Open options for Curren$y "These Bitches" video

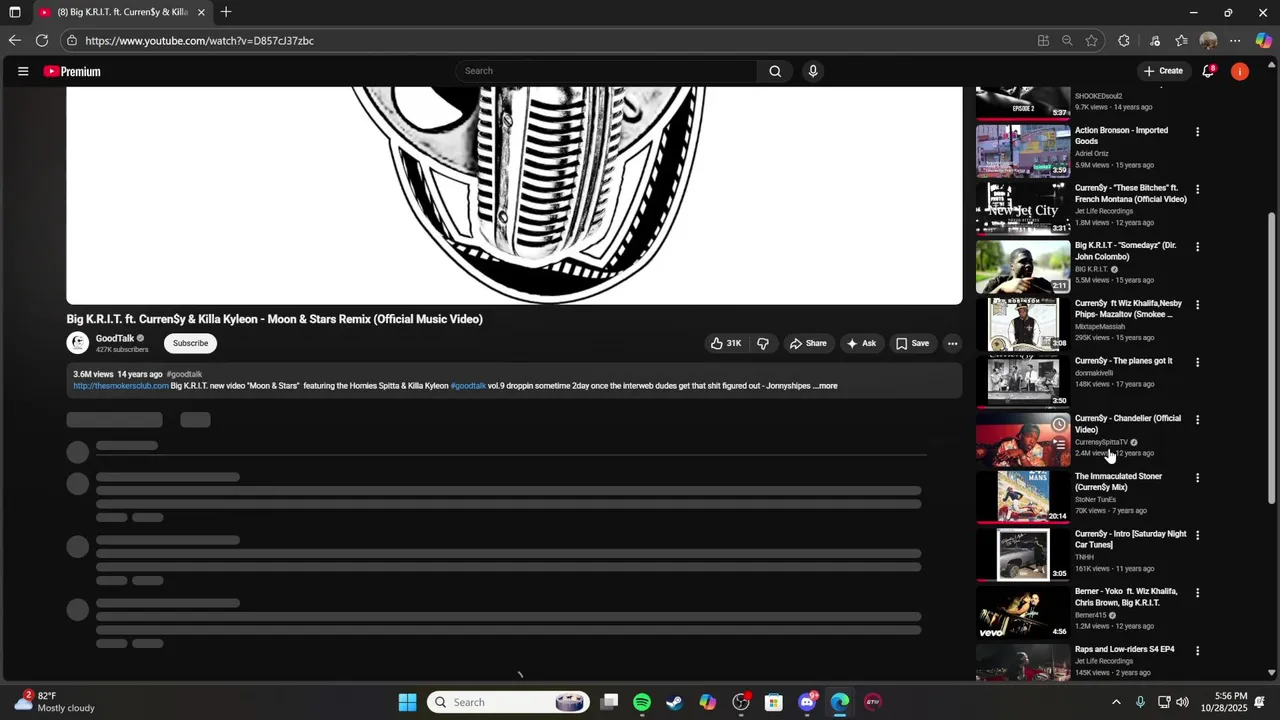click(x=1197, y=189)
